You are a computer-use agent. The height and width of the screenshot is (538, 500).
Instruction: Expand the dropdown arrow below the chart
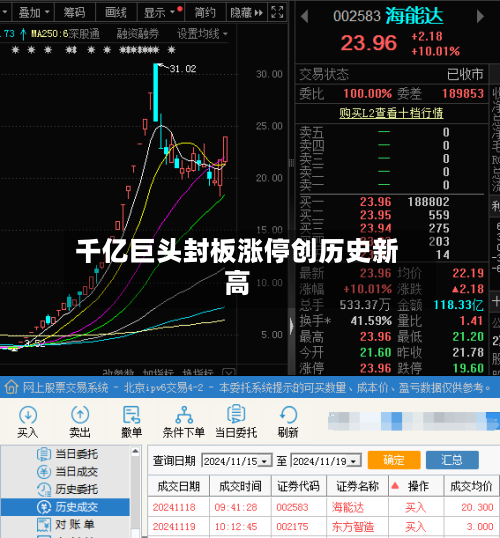(229, 372)
